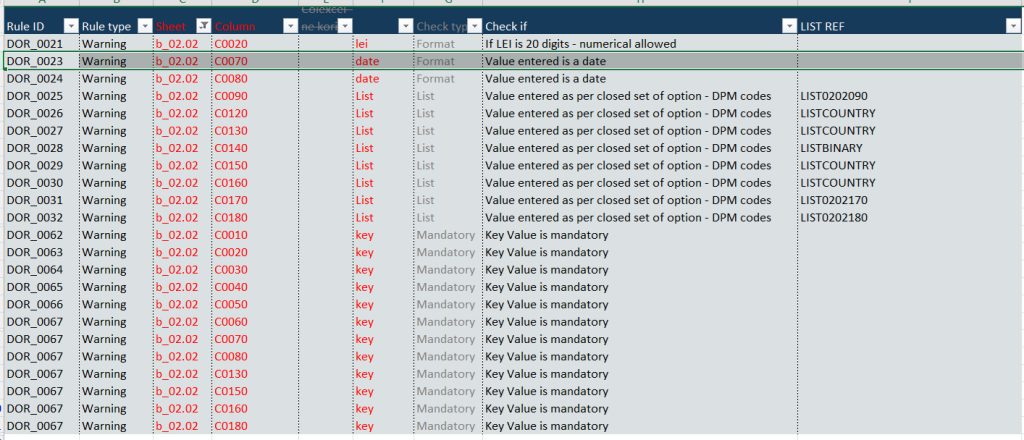Select the LIST0202170 cell
Image resolution: width=1024 pixels, height=440 pixels.
point(834,200)
